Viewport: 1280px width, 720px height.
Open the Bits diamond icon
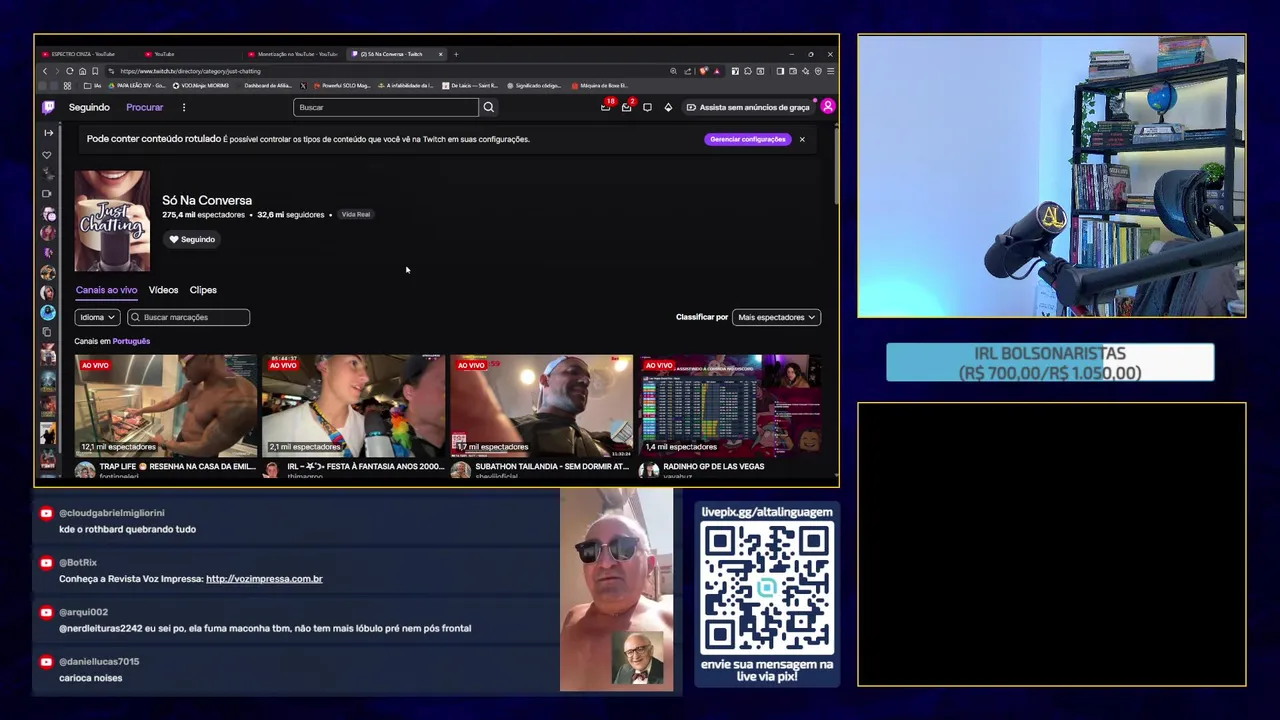668,107
